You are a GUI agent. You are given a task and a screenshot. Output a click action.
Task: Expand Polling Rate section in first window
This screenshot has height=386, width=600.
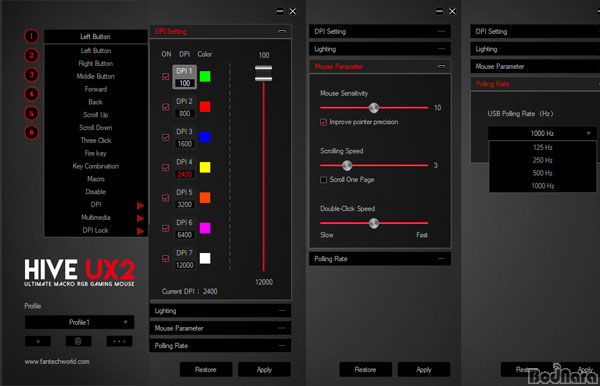pyautogui.click(x=220, y=346)
